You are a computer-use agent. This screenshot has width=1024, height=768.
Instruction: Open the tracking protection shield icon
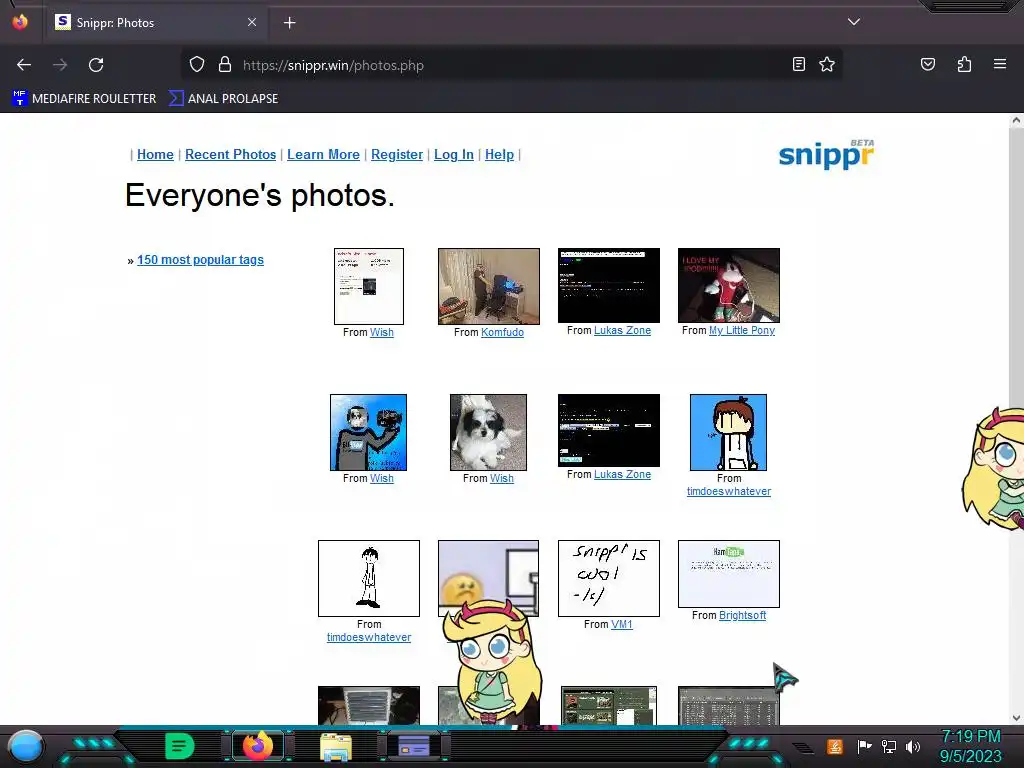197,65
